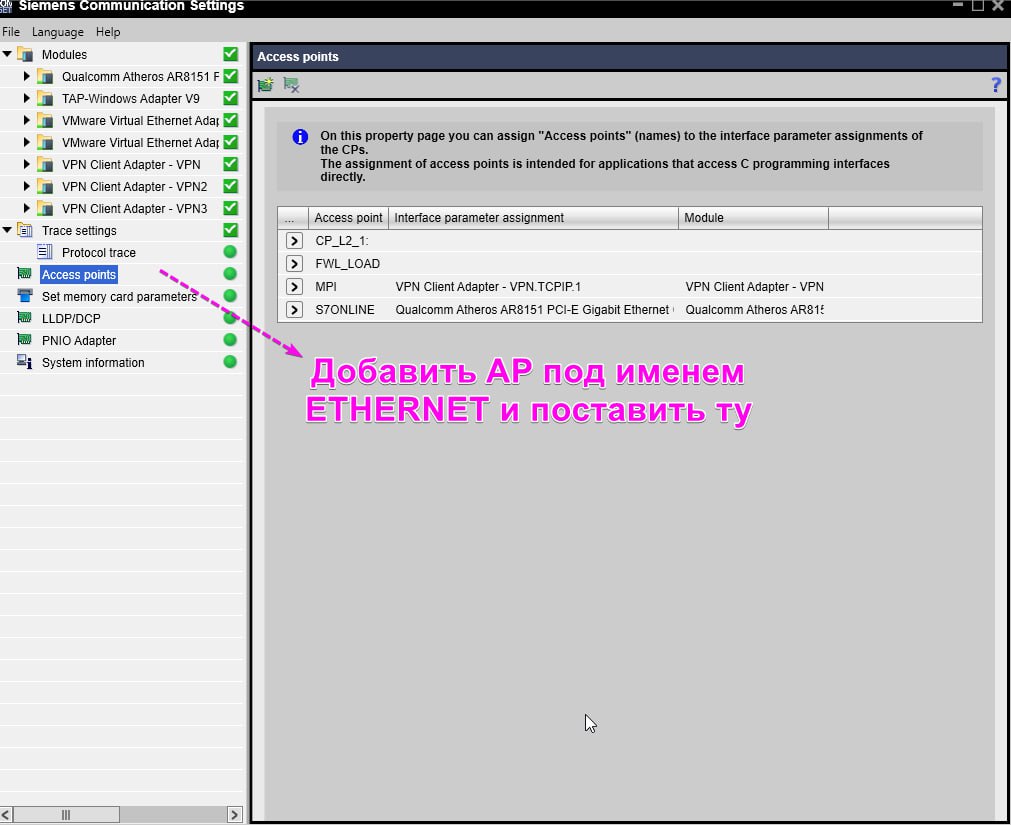Expand the VPN Client Adapter - VPN3 node
The image size is (1011, 825).
(x=26, y=208)
